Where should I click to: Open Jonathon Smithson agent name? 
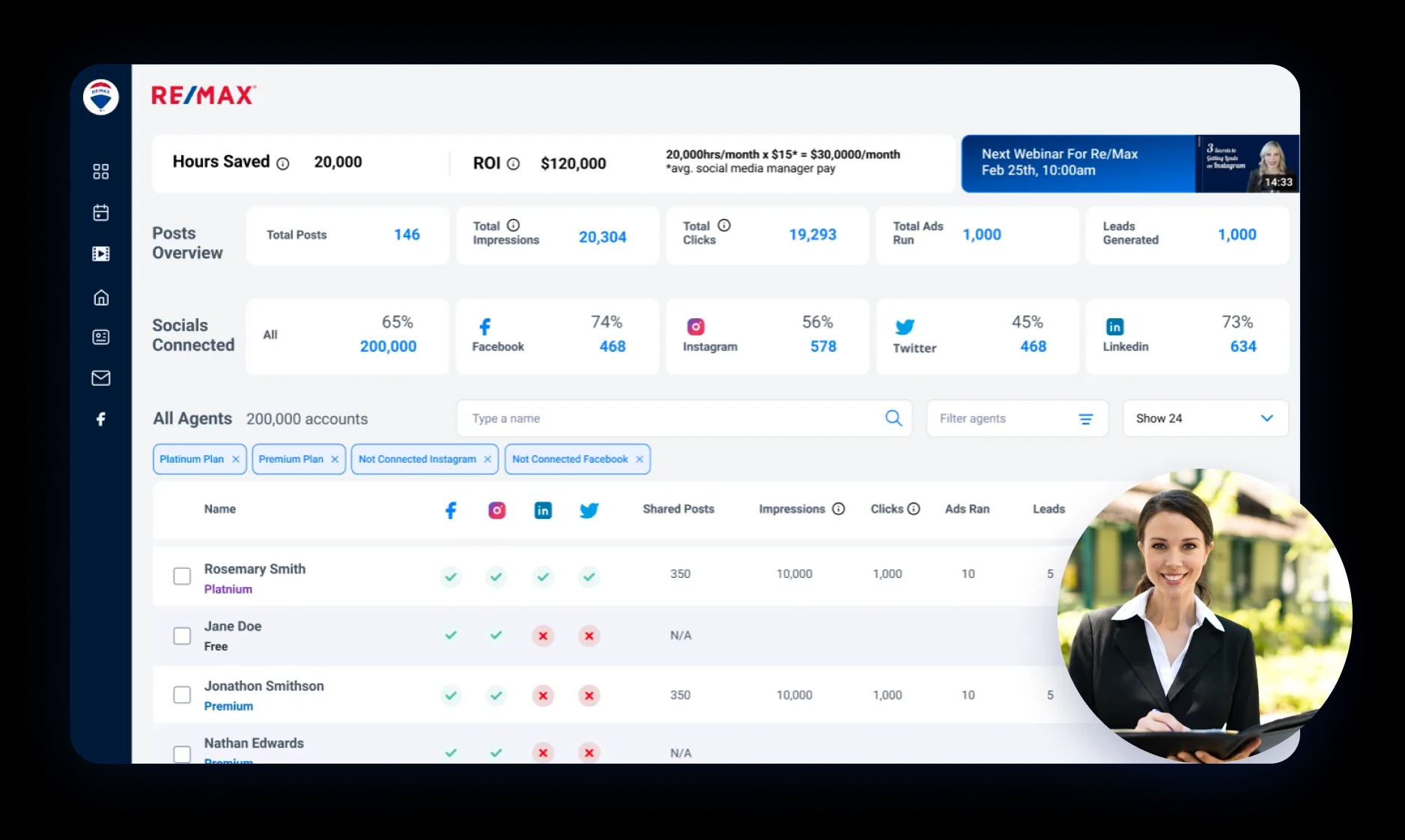[264, 686]
